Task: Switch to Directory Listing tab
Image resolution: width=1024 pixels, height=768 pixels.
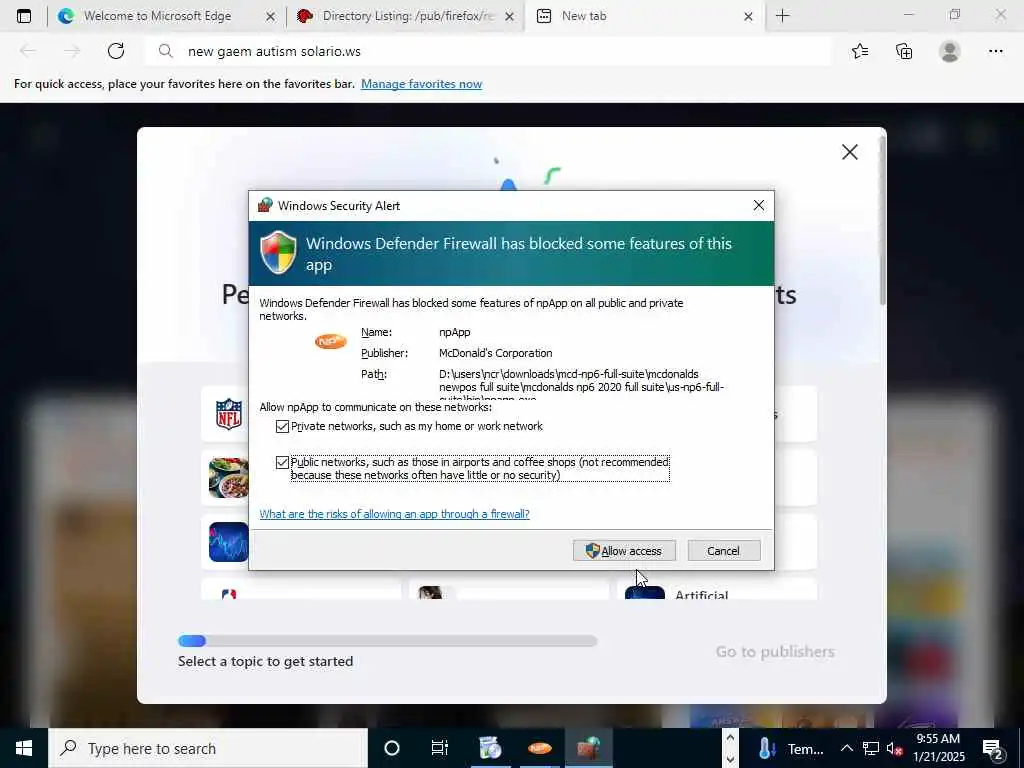Action: 407,16
